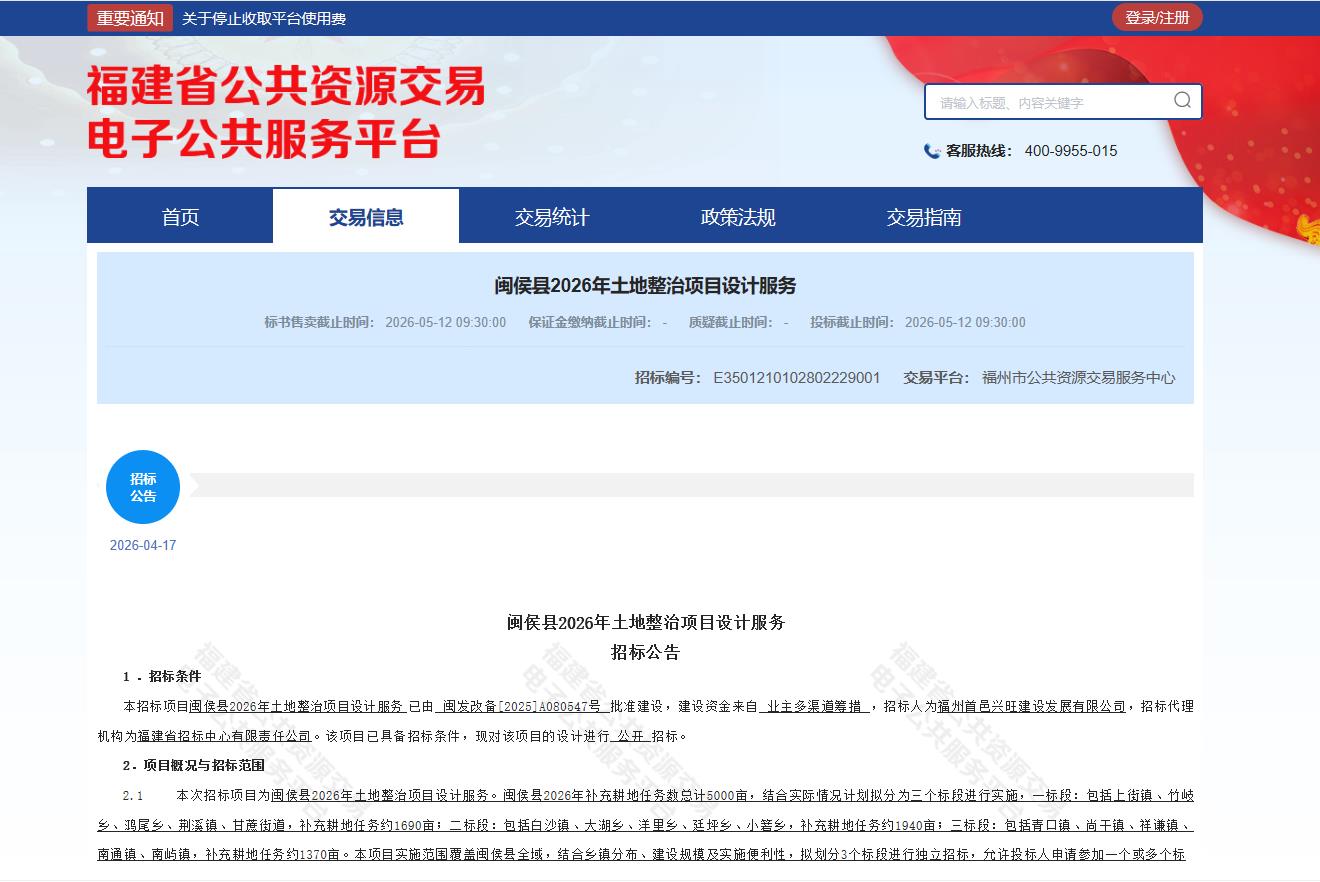Click the hotline number 400-9955-015
This screenshot has width=1320, height=882.
1070,151
